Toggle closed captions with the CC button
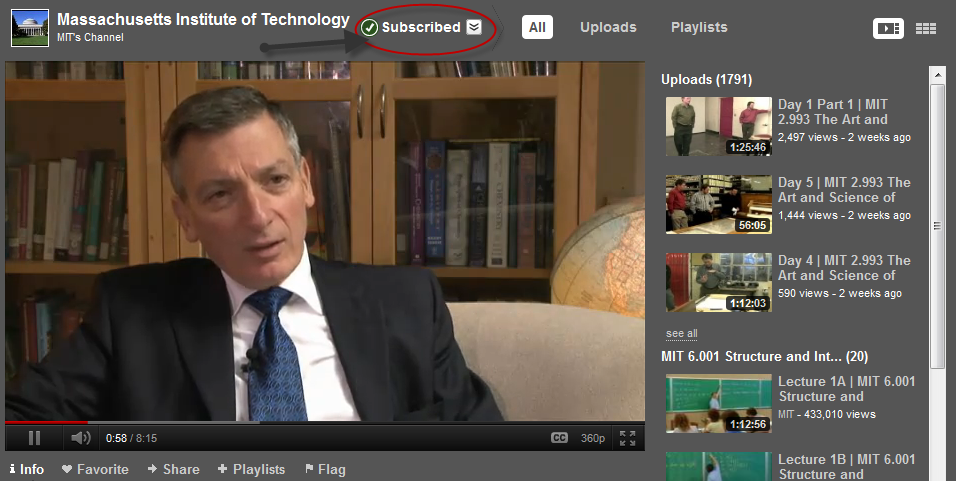This screenshot has height=481, width=956. [x=560, y=438]
